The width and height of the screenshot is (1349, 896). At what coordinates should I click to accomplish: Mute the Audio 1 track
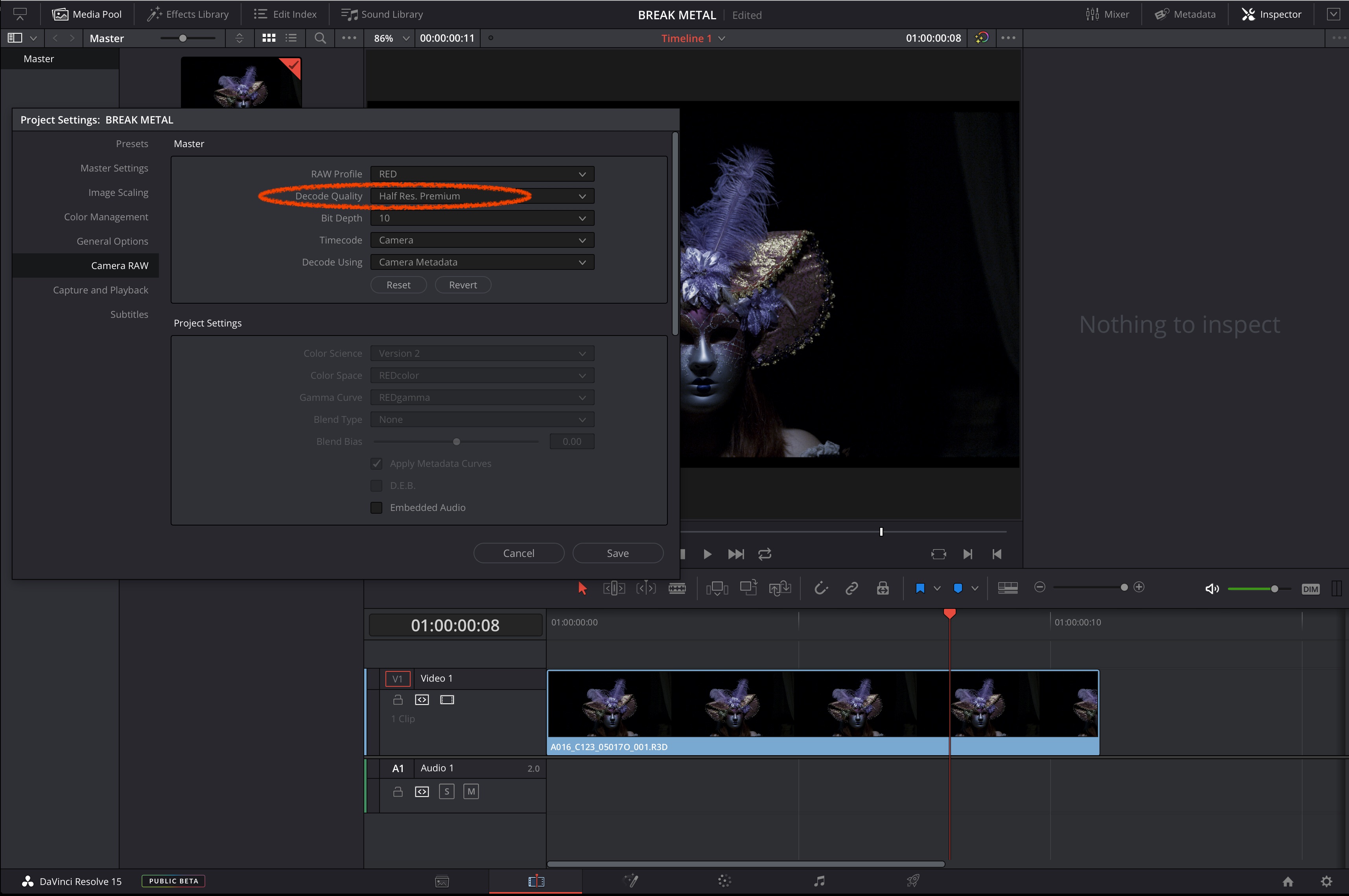click(471, 791)
